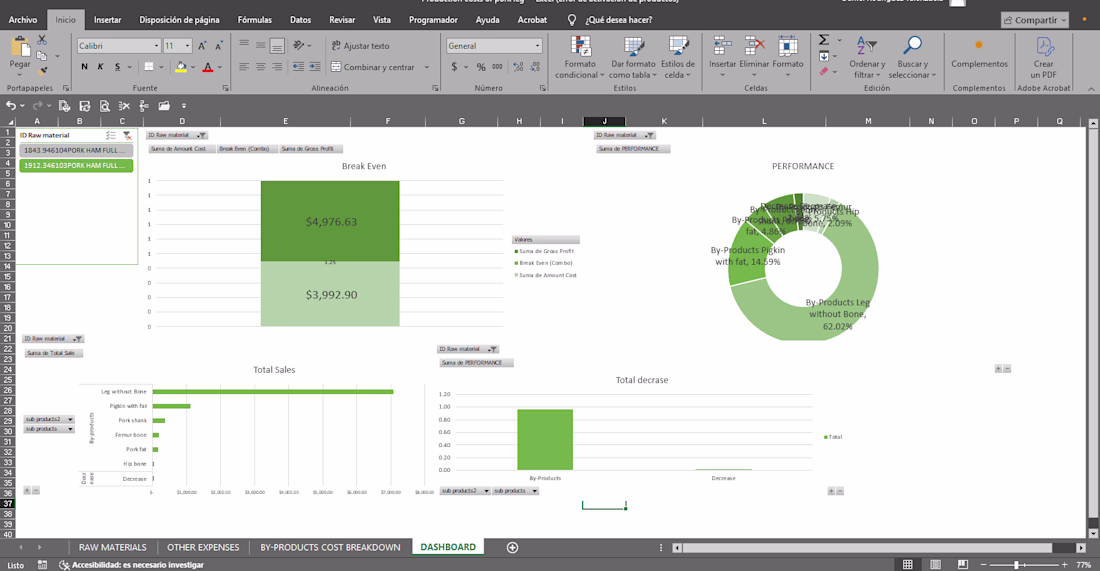Click the Autosuma sigma icon

(x=824, y=40)
